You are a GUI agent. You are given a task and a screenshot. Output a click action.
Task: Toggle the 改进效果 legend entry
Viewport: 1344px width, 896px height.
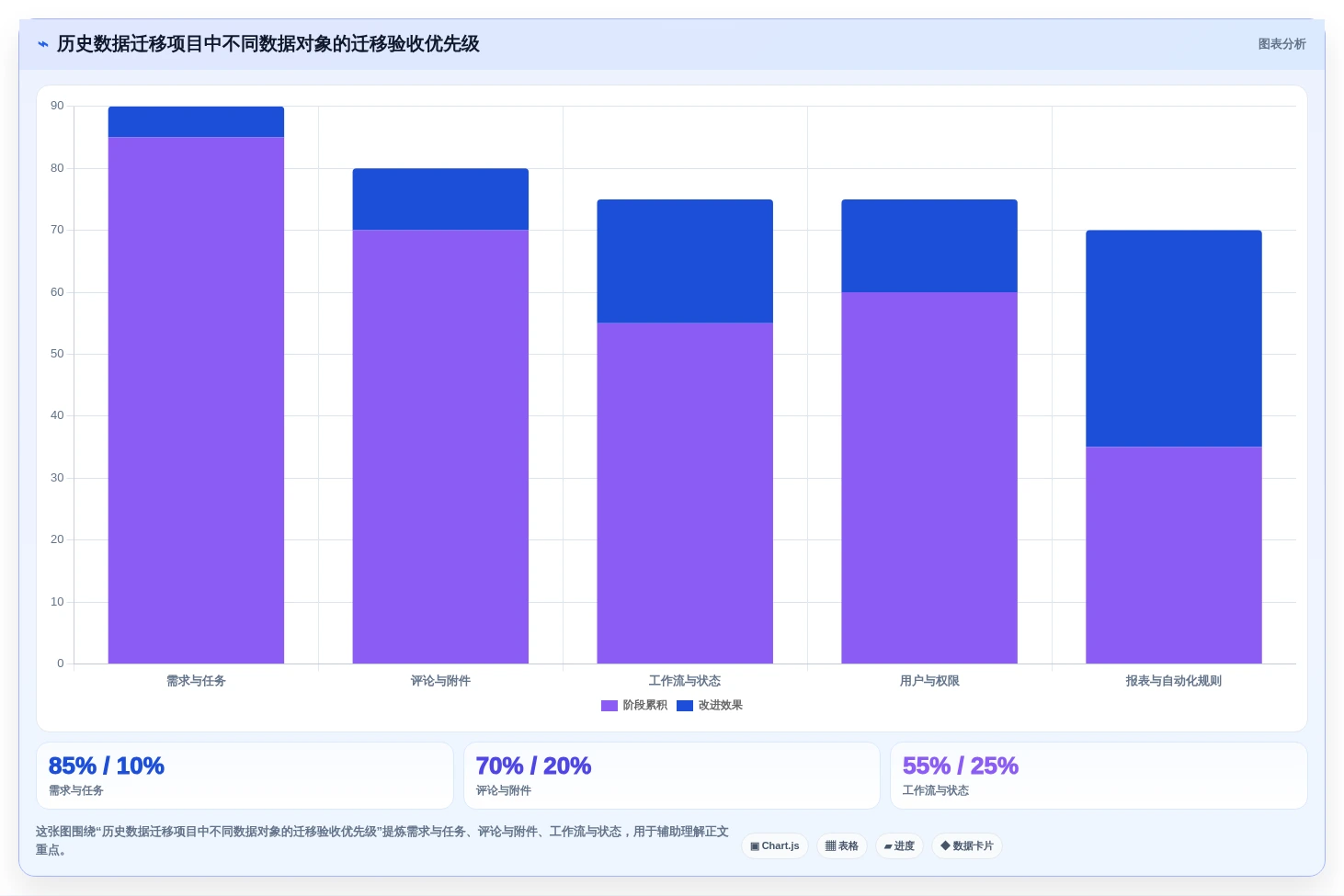pos(710,706)
